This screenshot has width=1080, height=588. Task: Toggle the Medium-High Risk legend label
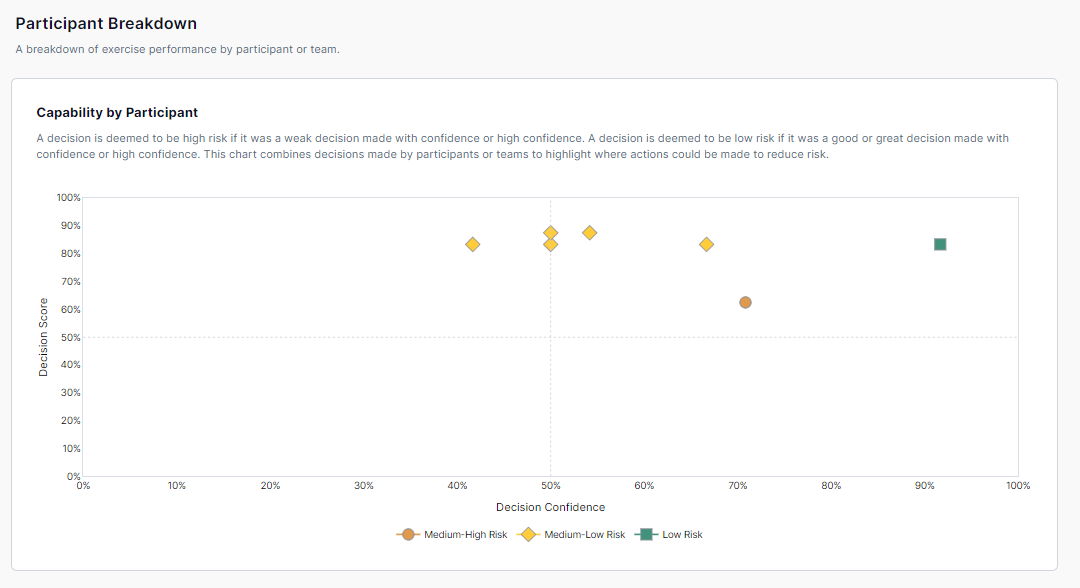[x=465, y=535]
